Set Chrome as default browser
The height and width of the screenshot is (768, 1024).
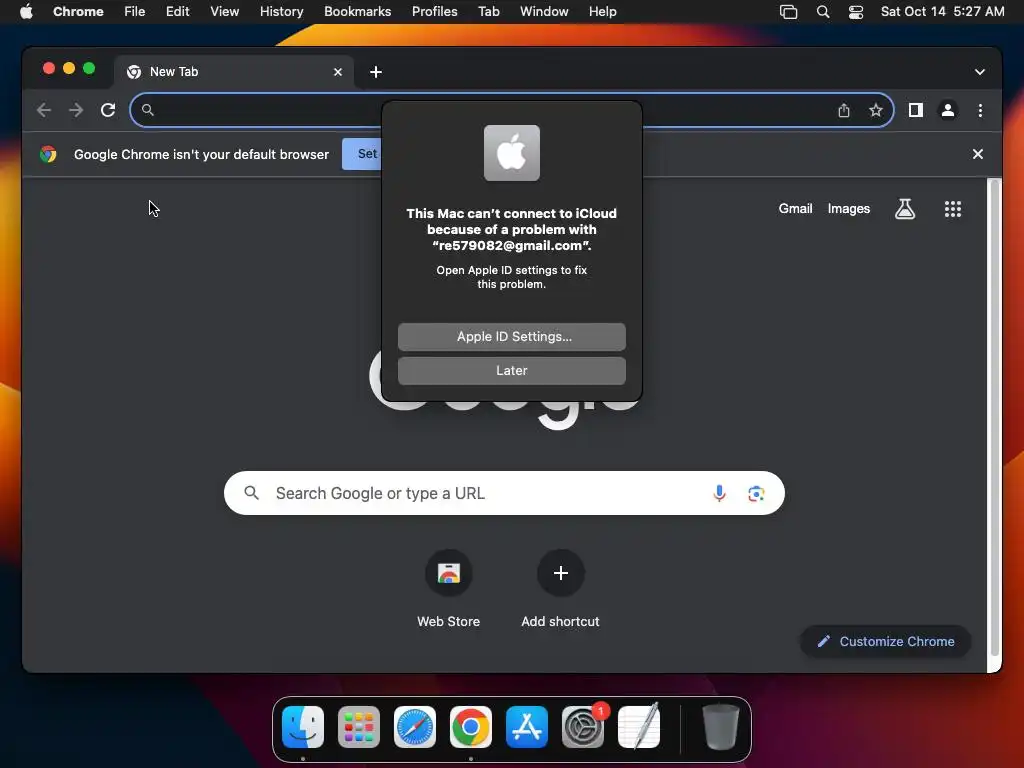(x=362, y=154)
